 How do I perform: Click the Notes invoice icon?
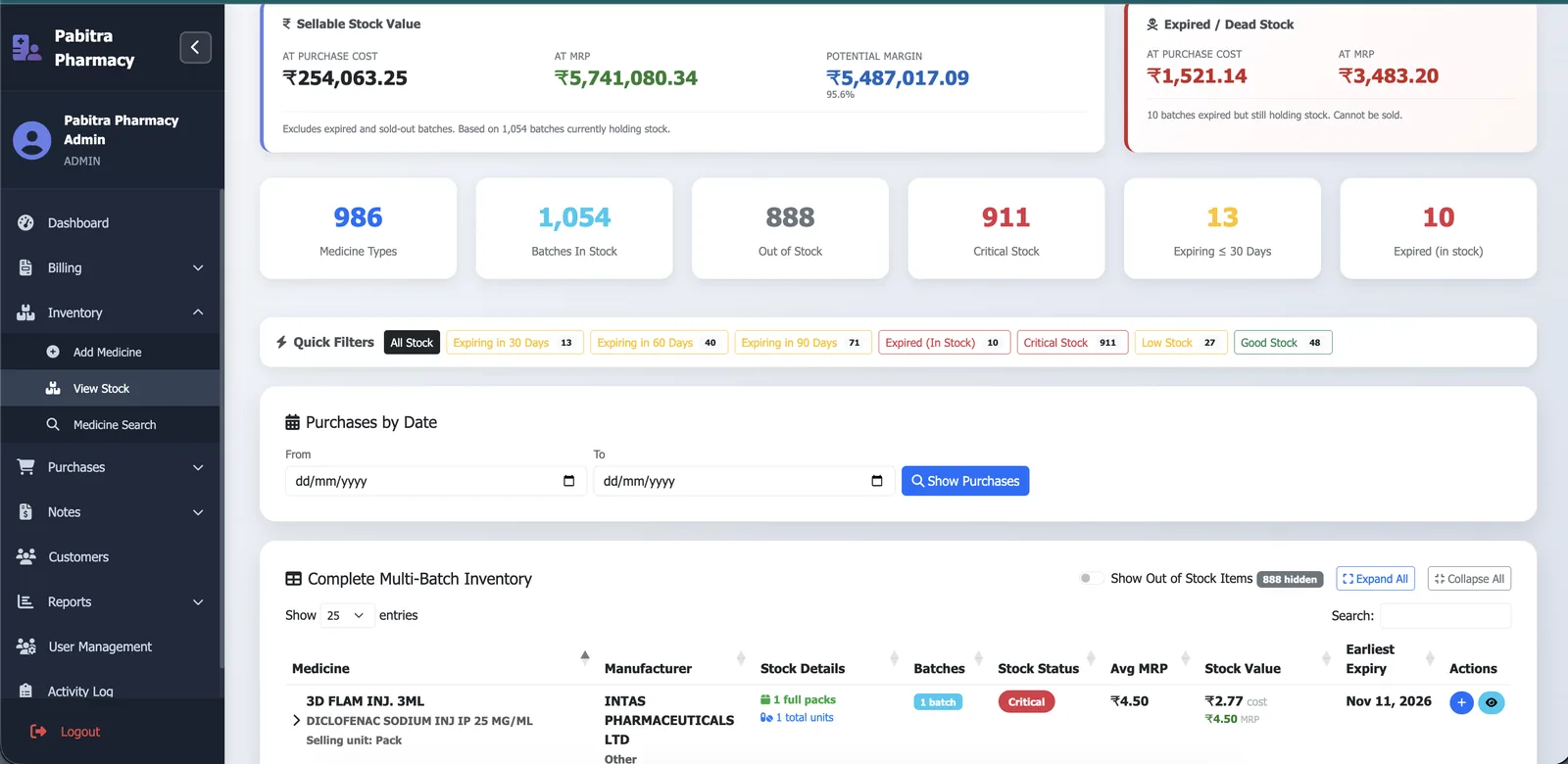point(26,511)
